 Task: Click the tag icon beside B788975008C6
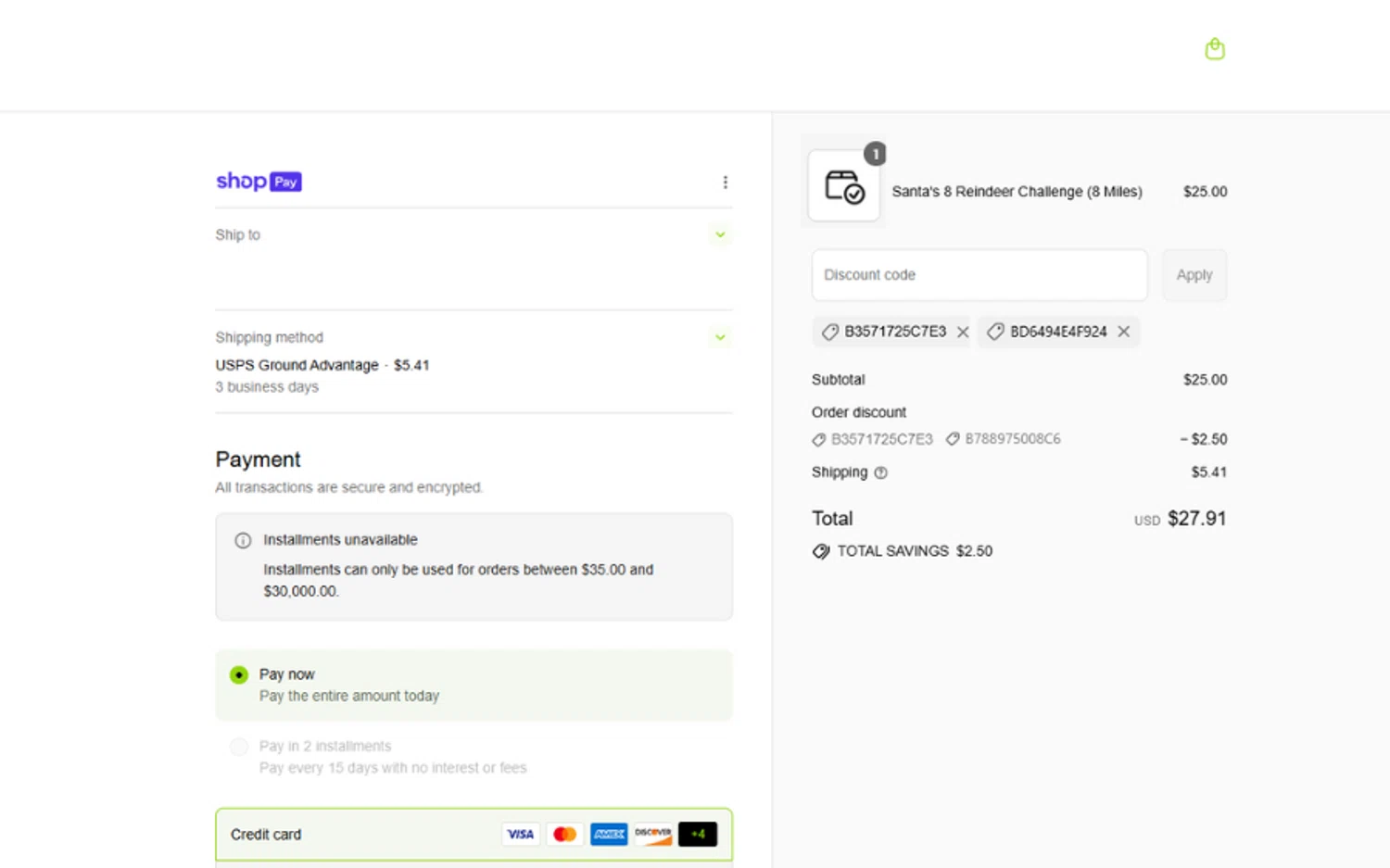(953, 439)
